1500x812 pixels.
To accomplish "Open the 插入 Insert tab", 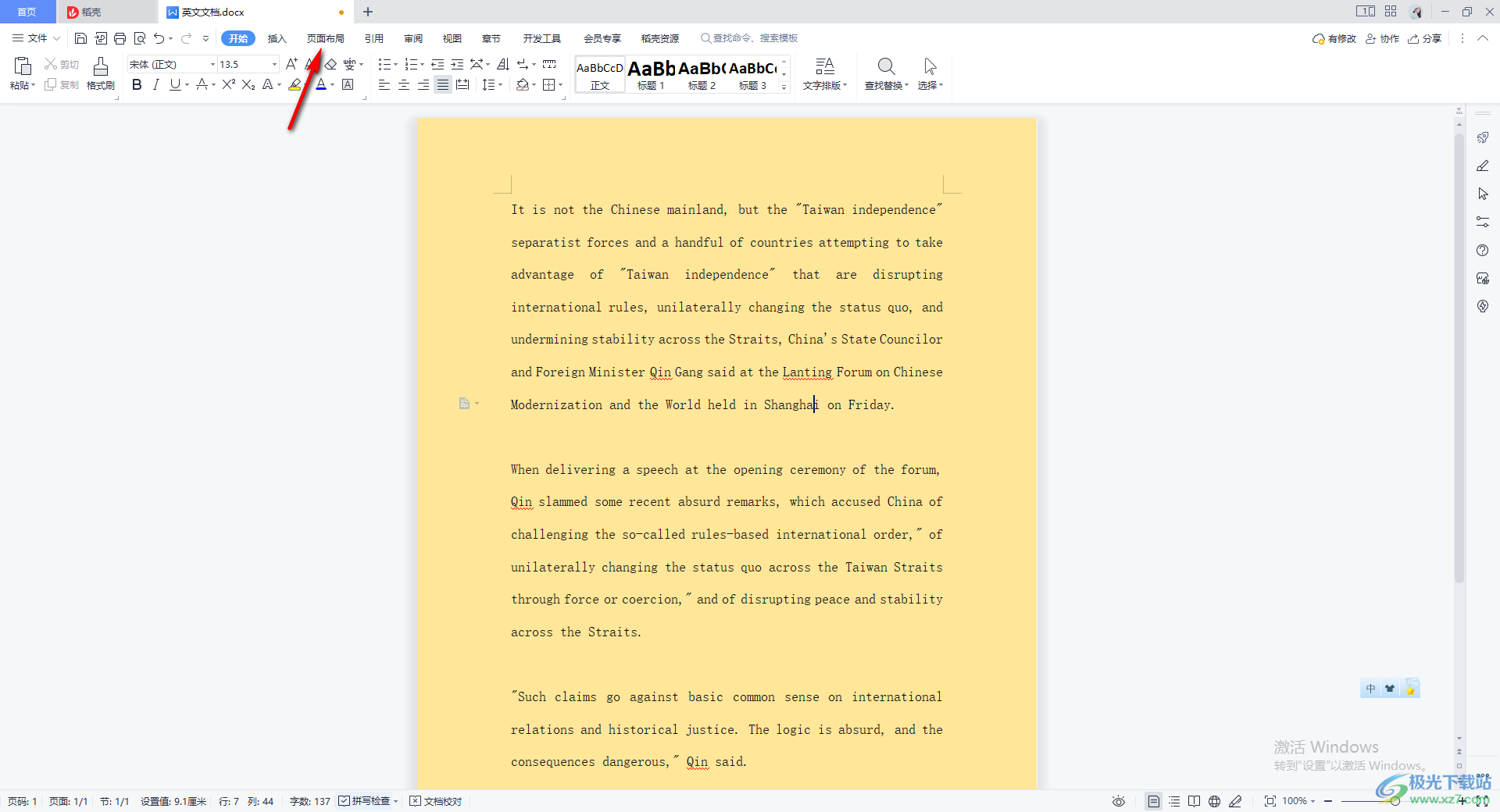I will click(277, 38).
